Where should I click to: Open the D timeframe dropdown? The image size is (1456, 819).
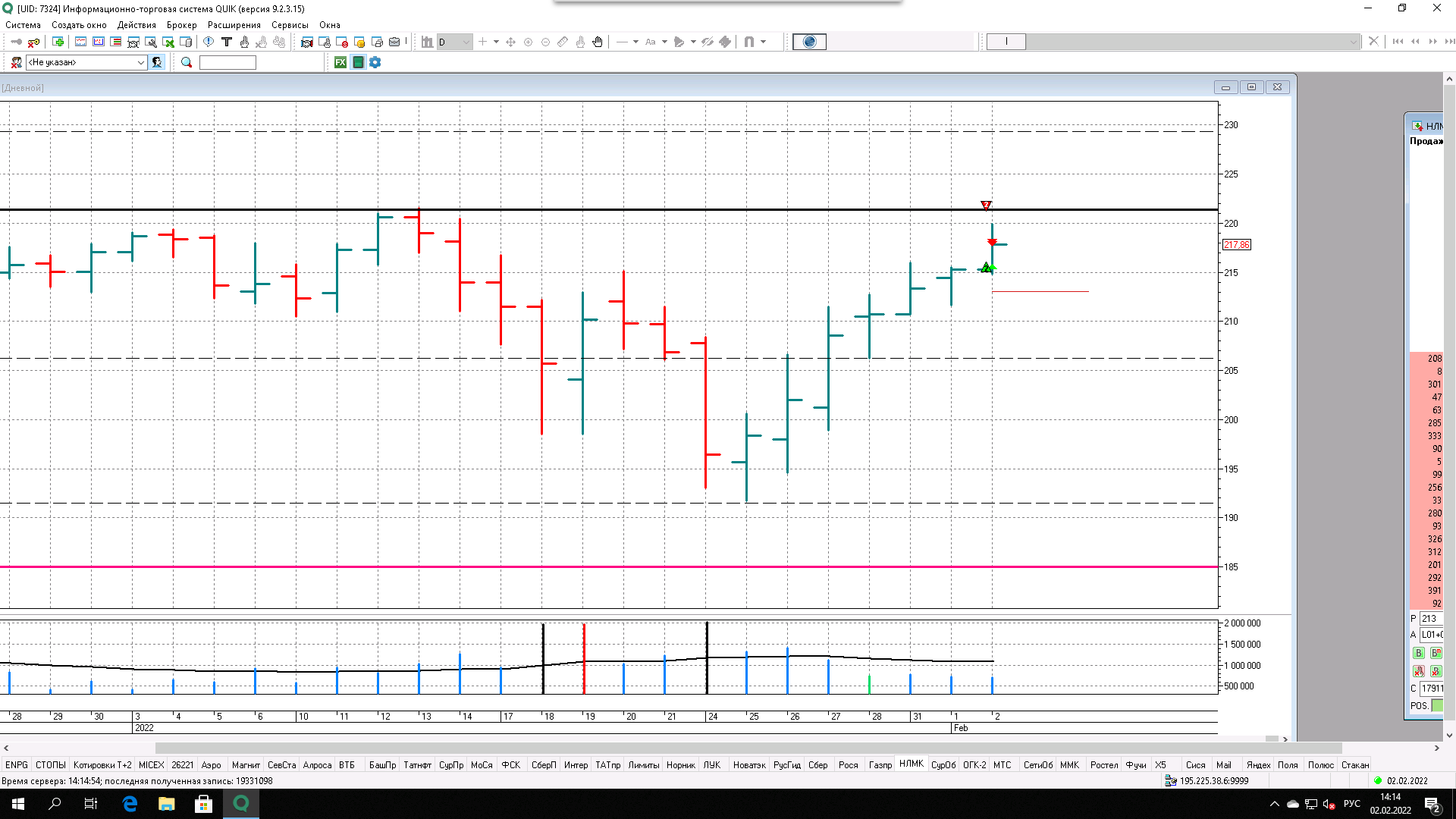[466, 42]
